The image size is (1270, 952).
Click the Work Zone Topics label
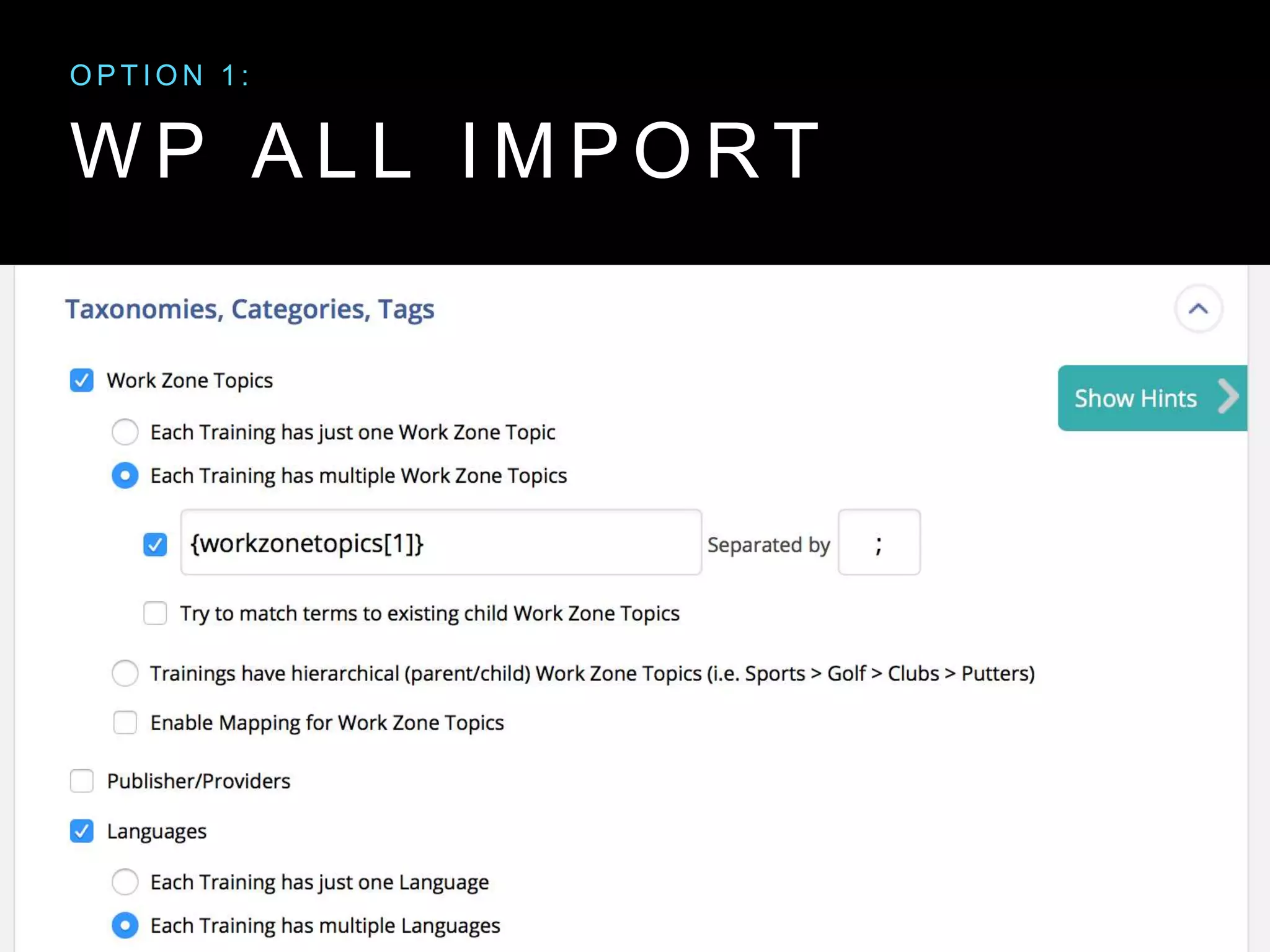pos(190,380)
